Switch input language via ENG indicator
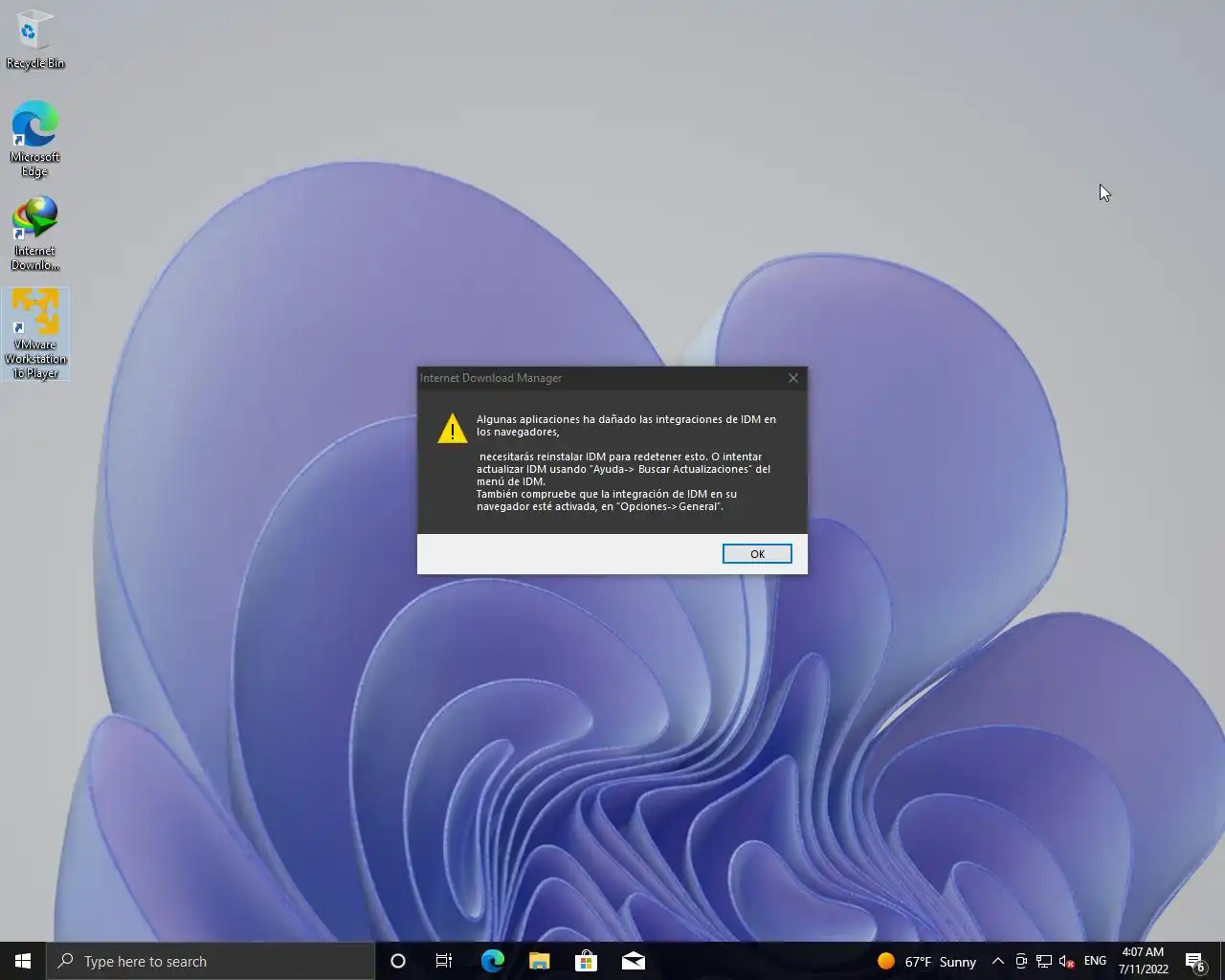1225x980 pixels. tap(1095, 961)
